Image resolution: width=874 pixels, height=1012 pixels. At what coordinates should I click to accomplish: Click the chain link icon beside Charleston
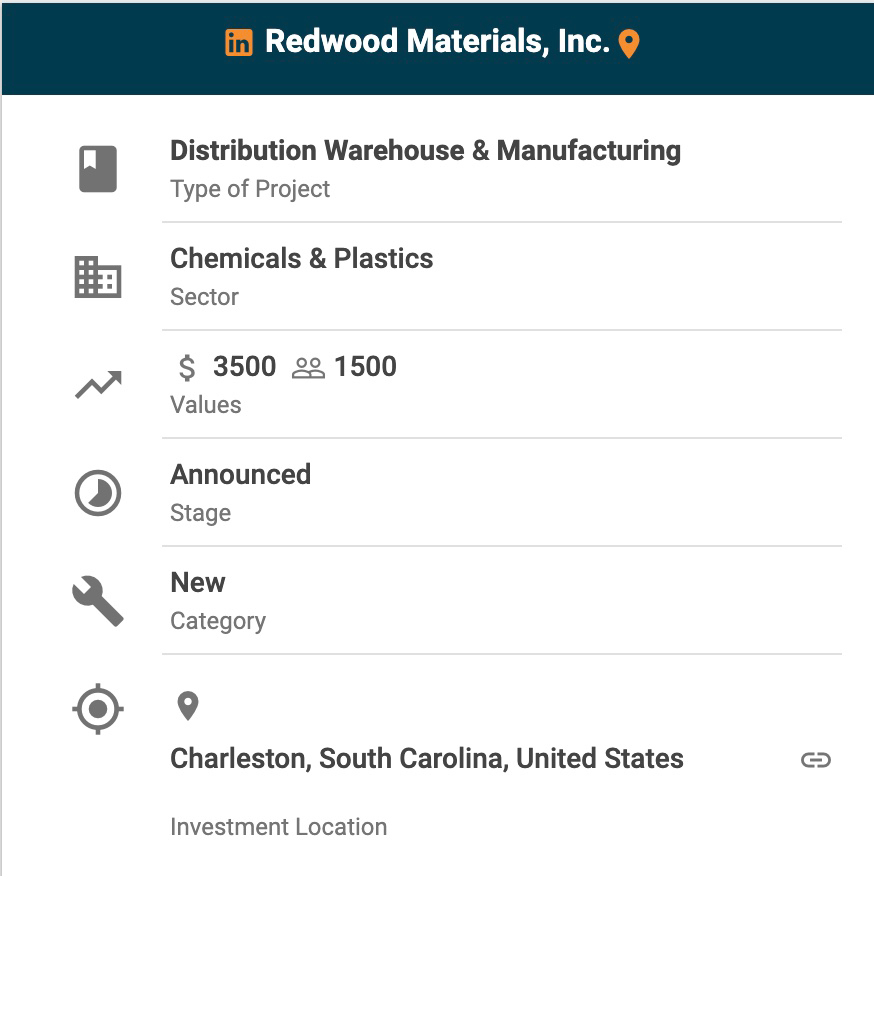click(x=816, y=760)
